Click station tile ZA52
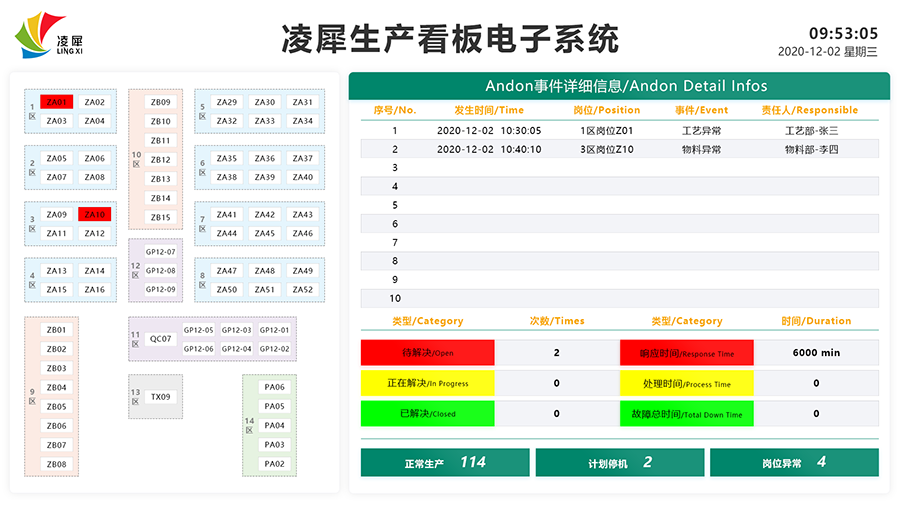Screen dimensions: 900x506 302,290
